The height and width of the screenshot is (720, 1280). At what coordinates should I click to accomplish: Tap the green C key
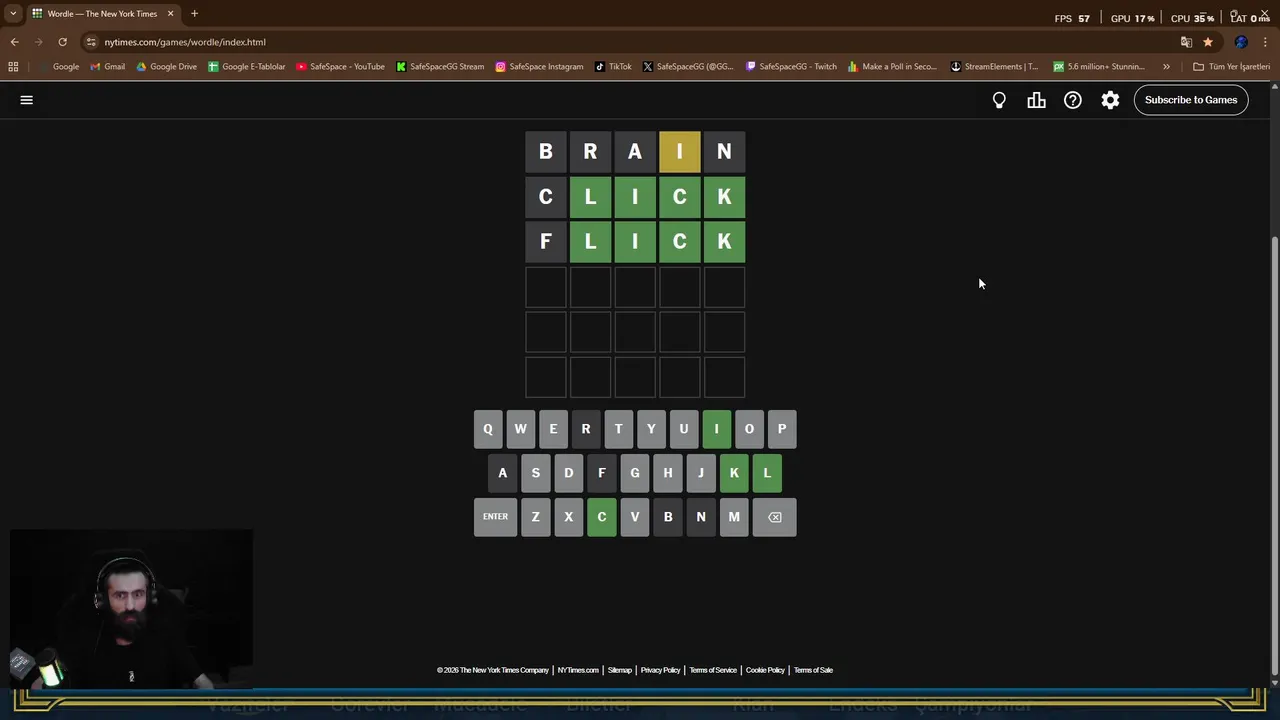602,517
